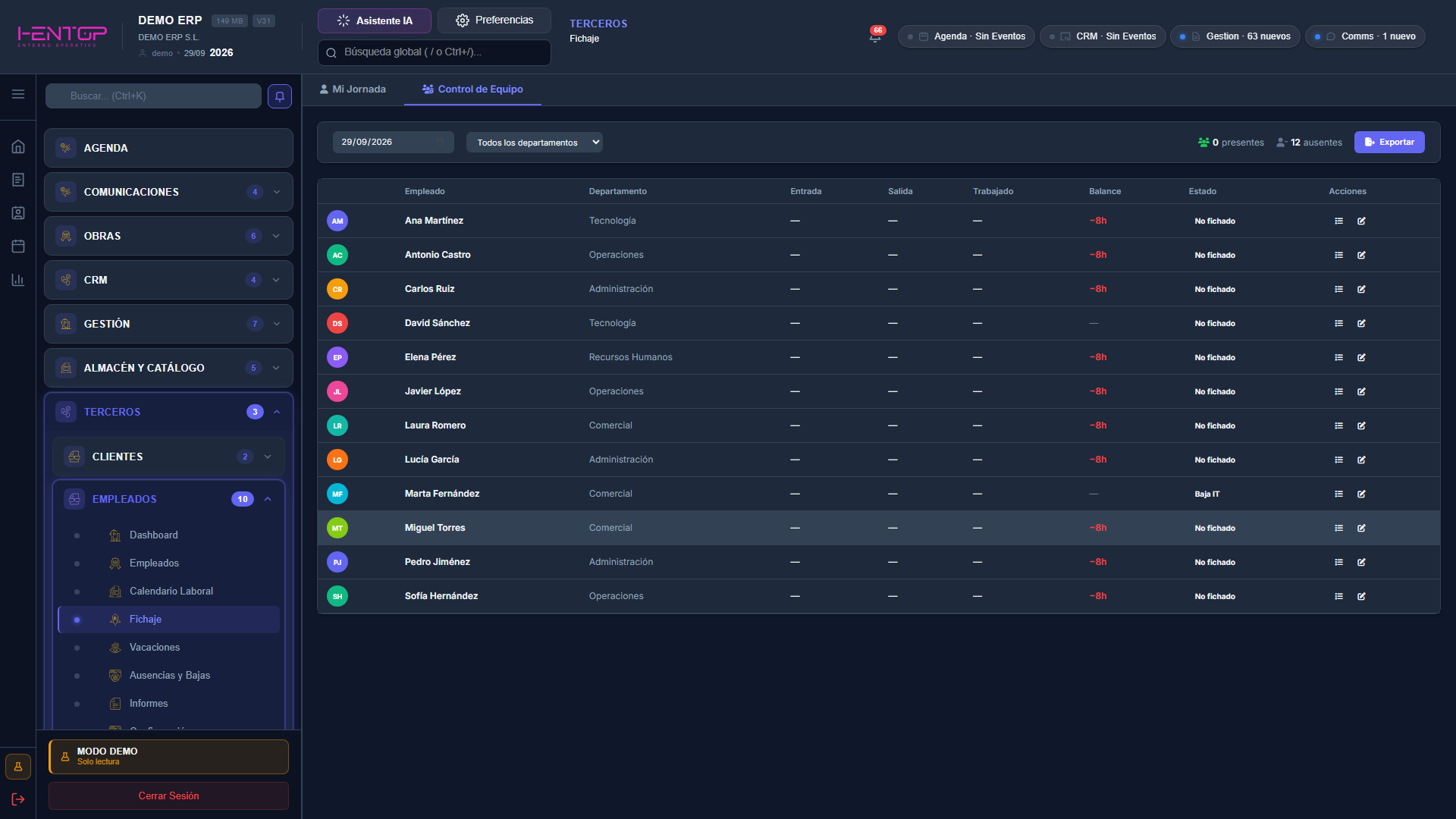Screen dimensions: 1456x819
Task: Click the Cerrar Sesión button
Action: [x=168, y=795]
